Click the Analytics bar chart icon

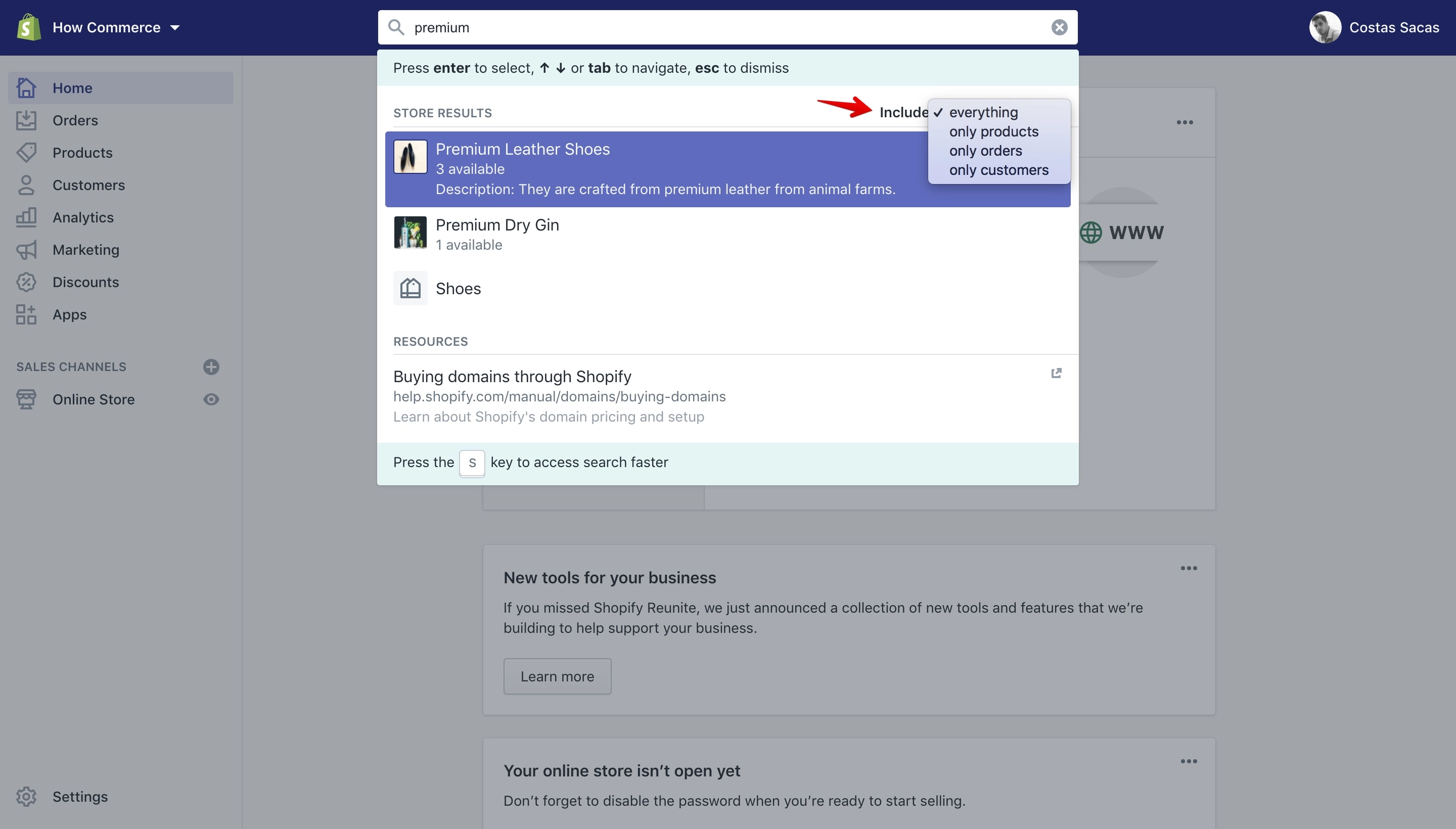[x=26, y=217]
